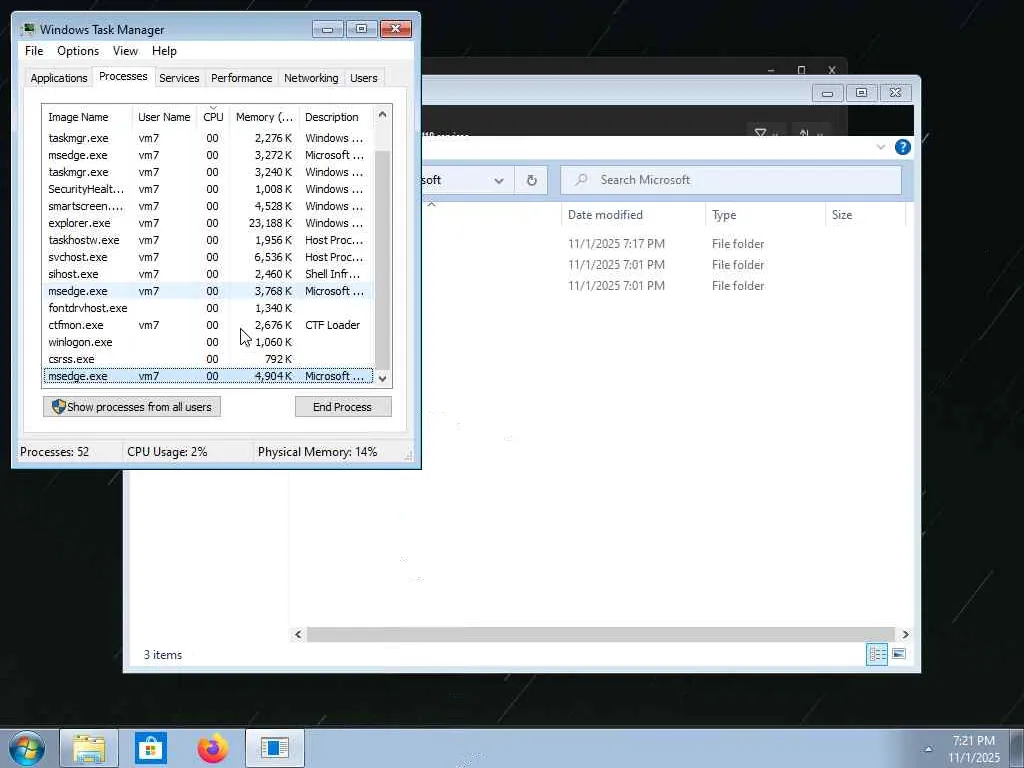Image resolution: width=1024 pixels, height=768 pixels.
Task: Switch to the Networking tab
Action: point(312,78)
